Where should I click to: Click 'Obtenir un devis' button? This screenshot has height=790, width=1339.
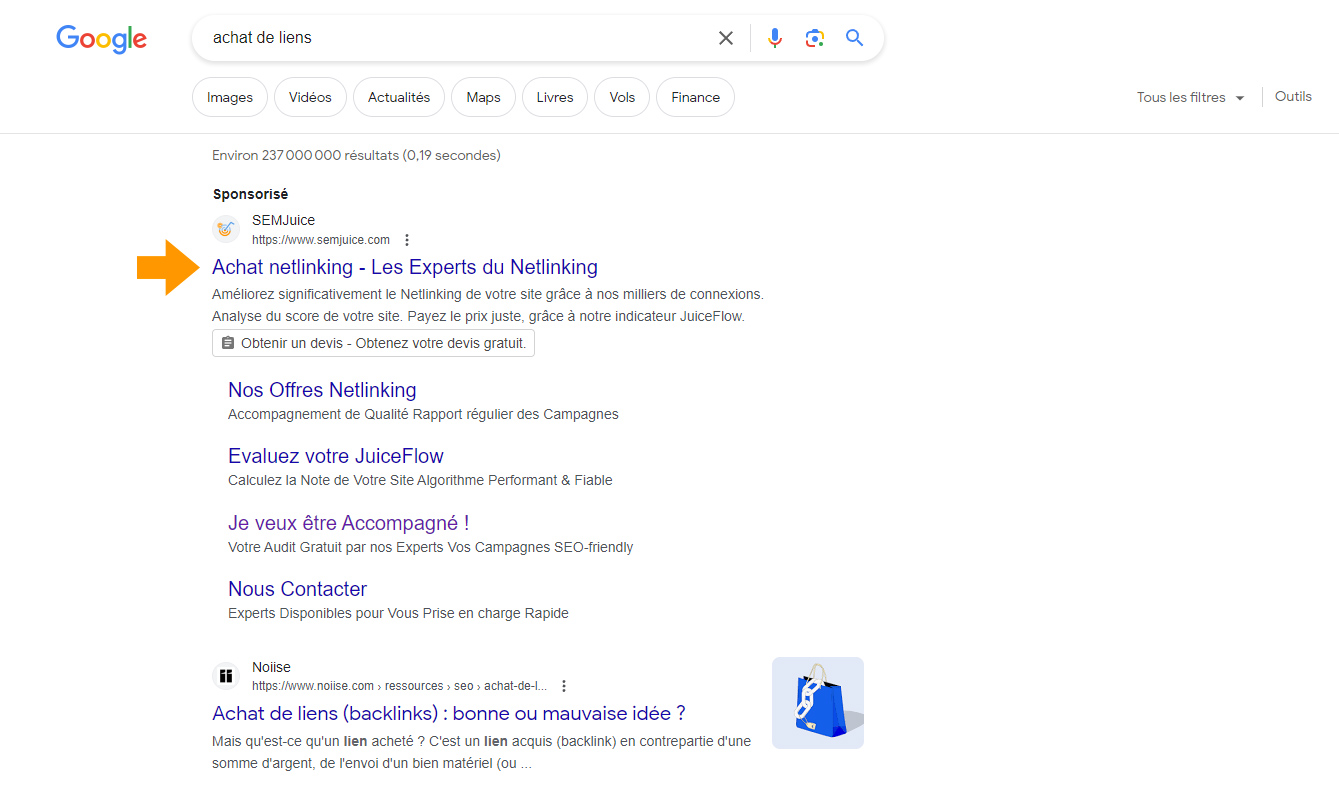(373, 343)
